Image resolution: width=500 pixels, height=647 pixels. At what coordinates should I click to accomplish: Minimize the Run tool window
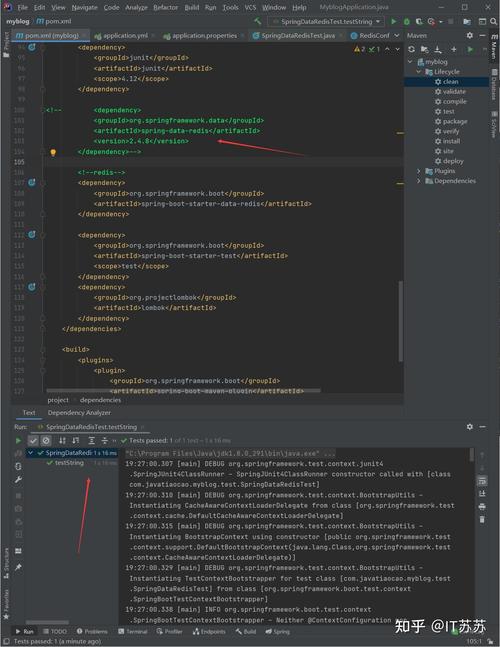click(x=482, y=427)
